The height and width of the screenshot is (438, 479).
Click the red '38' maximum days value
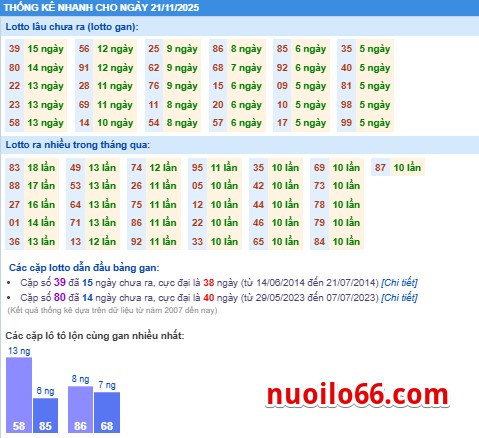pos(209,283)
